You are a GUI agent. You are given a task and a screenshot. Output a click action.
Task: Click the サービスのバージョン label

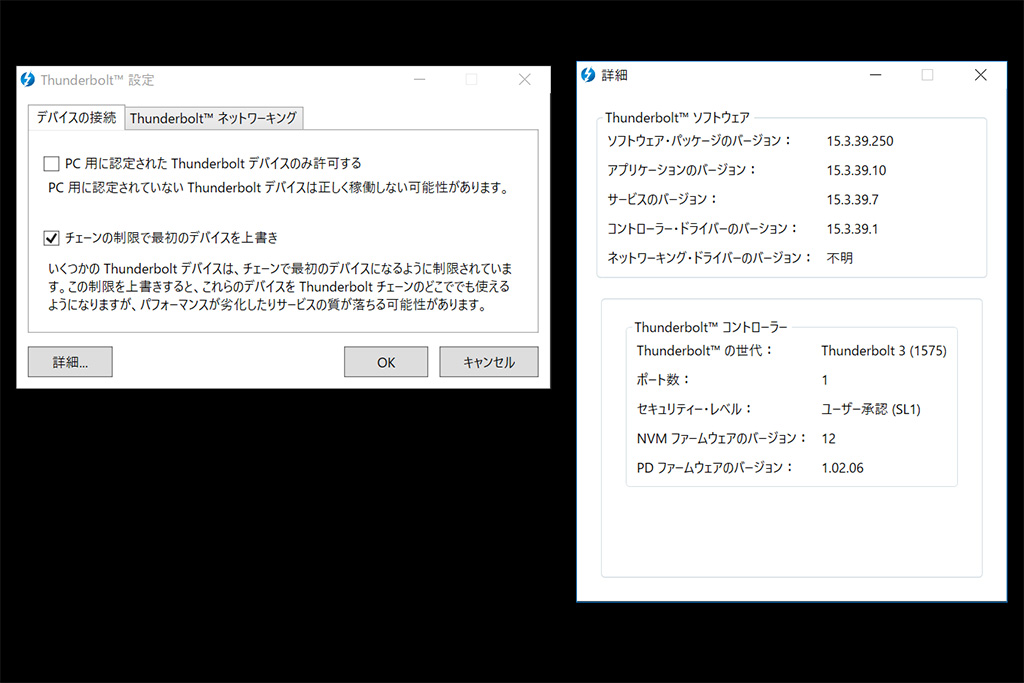(x=662, y=199)
